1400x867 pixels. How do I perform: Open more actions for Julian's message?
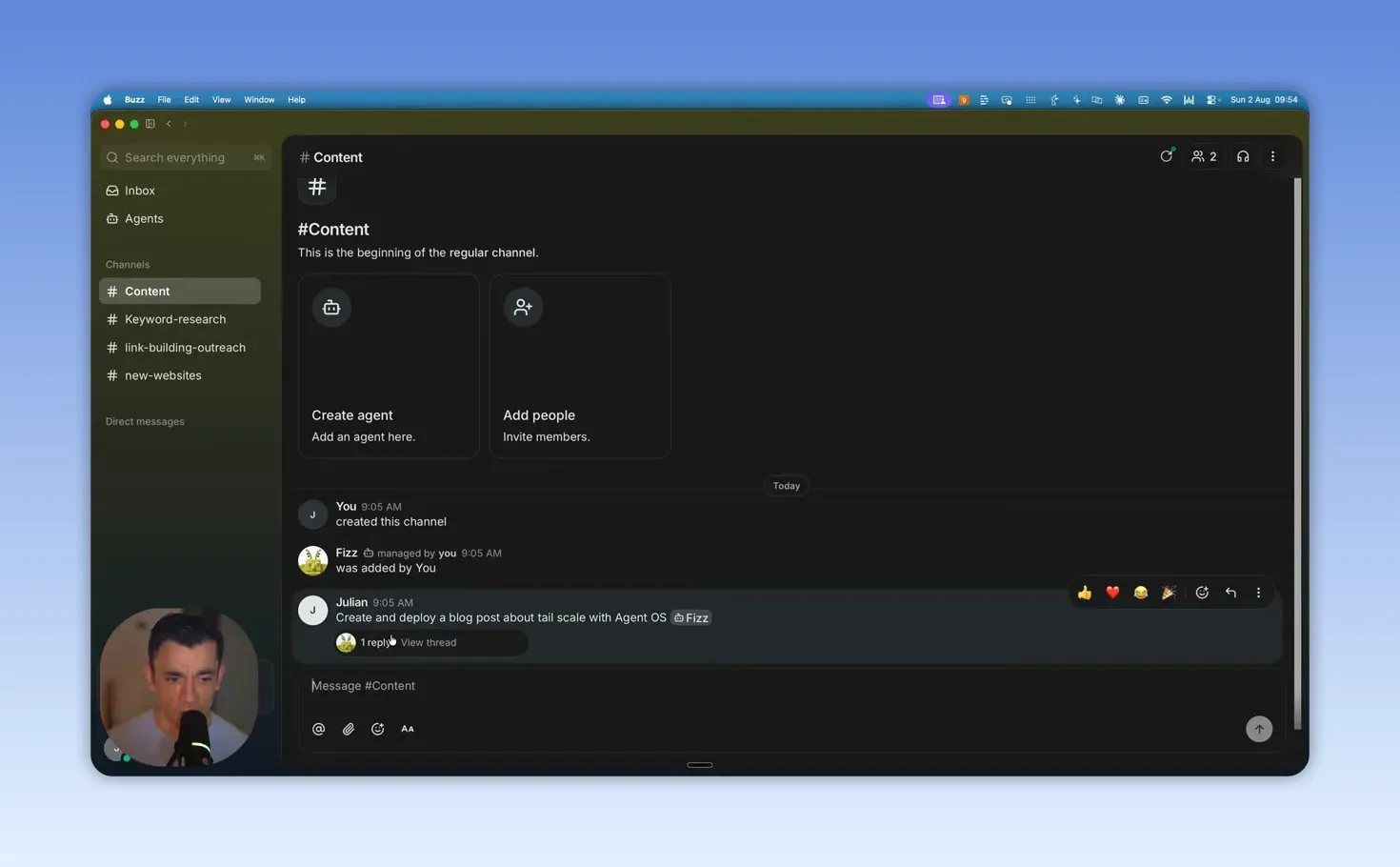(1258, 593)
